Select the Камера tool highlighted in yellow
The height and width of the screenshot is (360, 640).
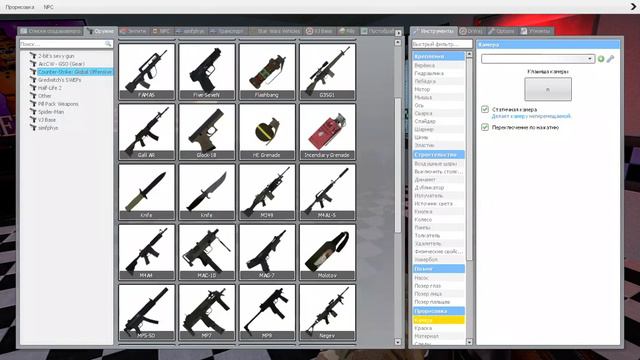pyautogui.click(x=438, y=320)
